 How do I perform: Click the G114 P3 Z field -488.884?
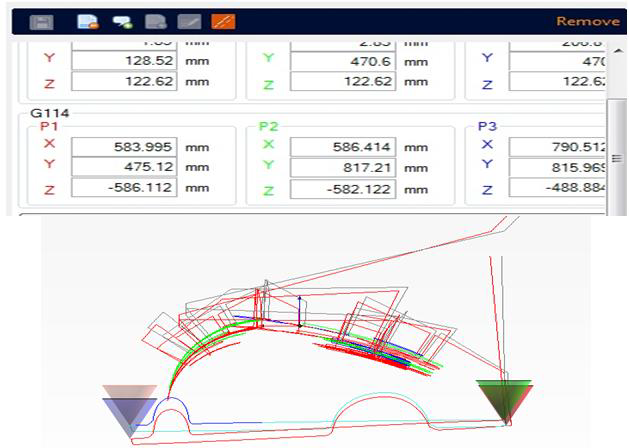coord(556,187)
